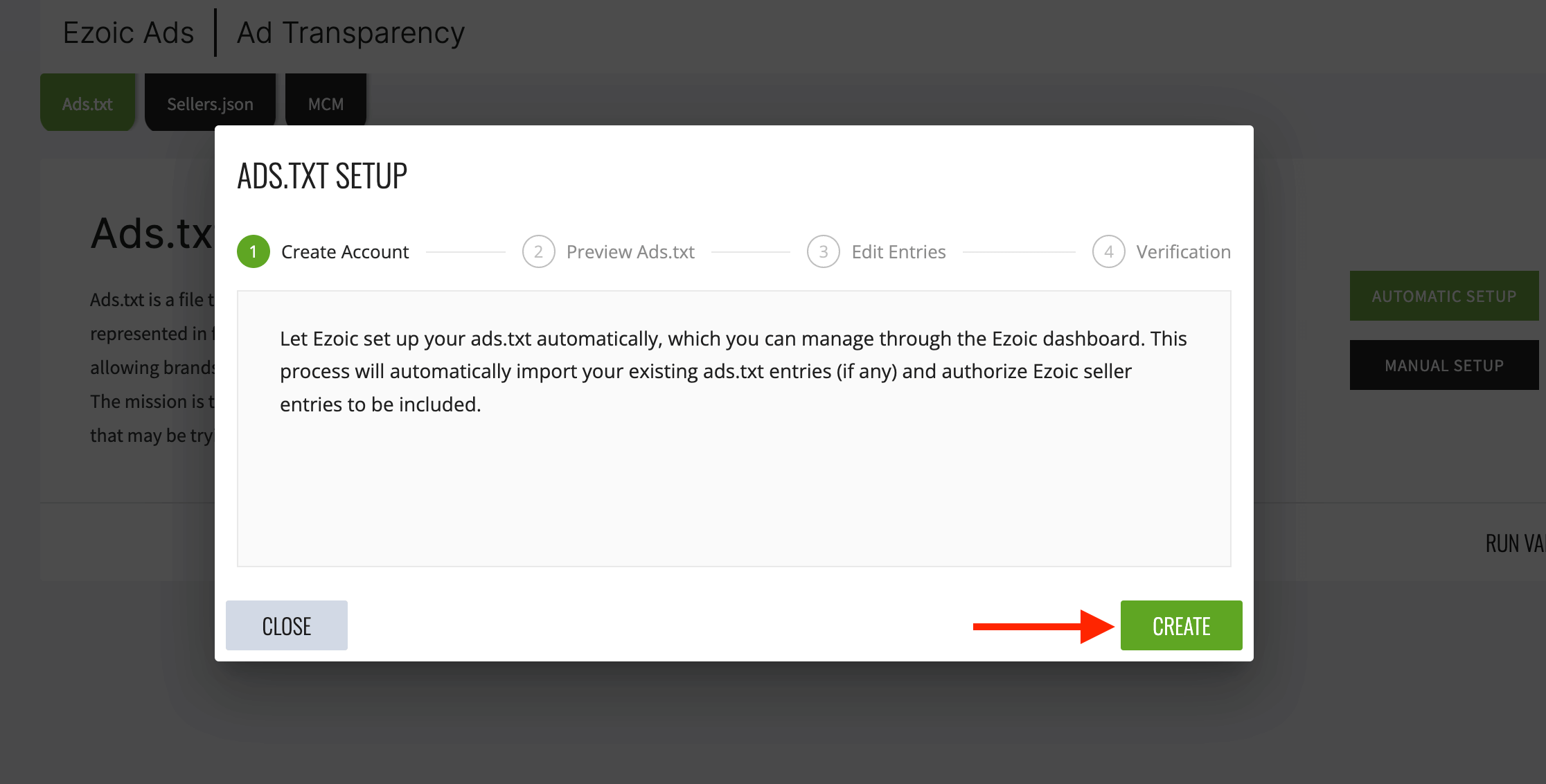The image size is (1546, 784).
Task: Click the green CREATE button
Action: point(1181,625)
